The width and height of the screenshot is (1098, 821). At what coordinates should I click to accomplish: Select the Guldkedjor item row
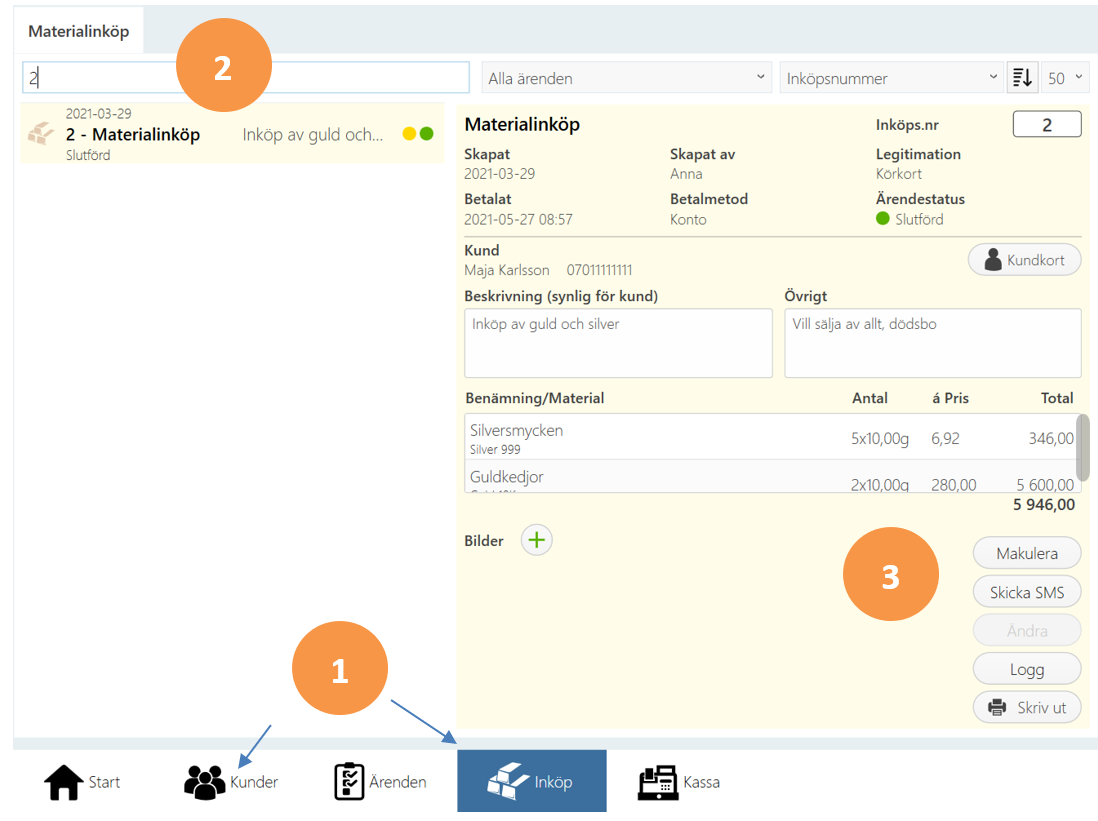coord(770,477)
